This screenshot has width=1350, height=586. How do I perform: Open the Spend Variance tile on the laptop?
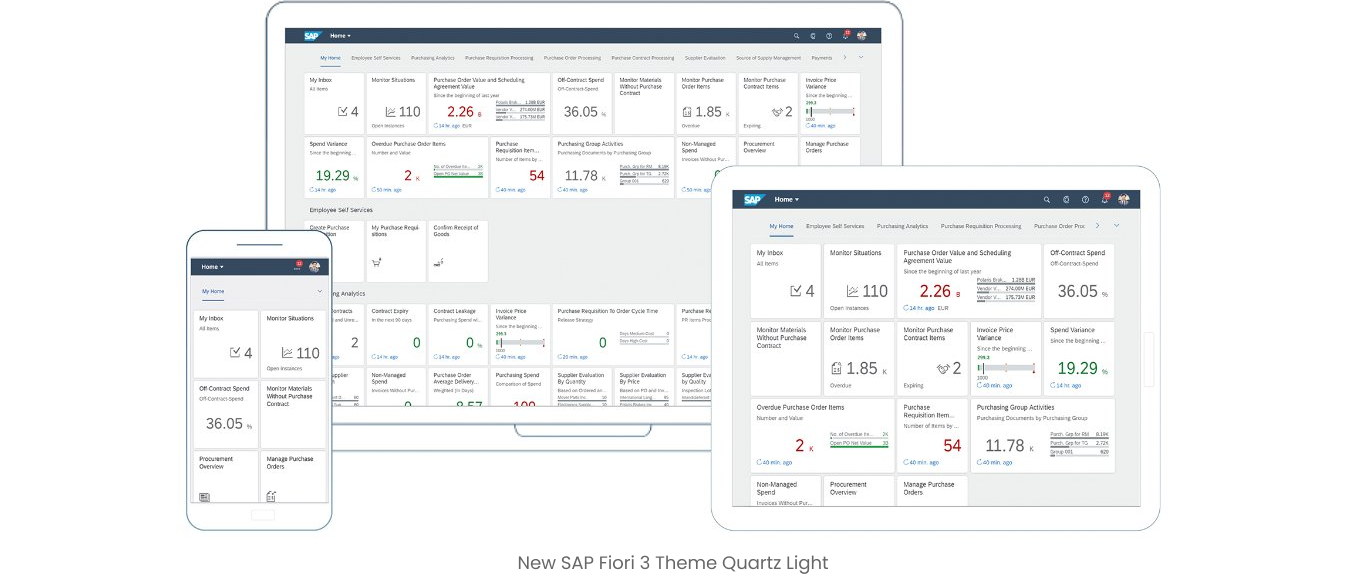pyautogui.click(x=335, y=166)
